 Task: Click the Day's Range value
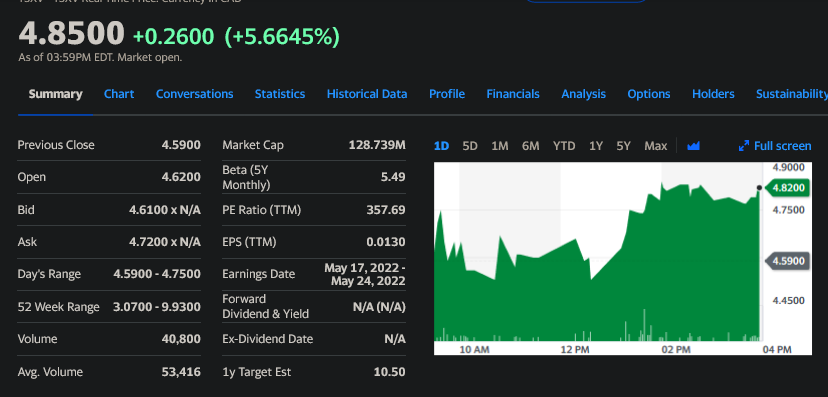point(157,274)
